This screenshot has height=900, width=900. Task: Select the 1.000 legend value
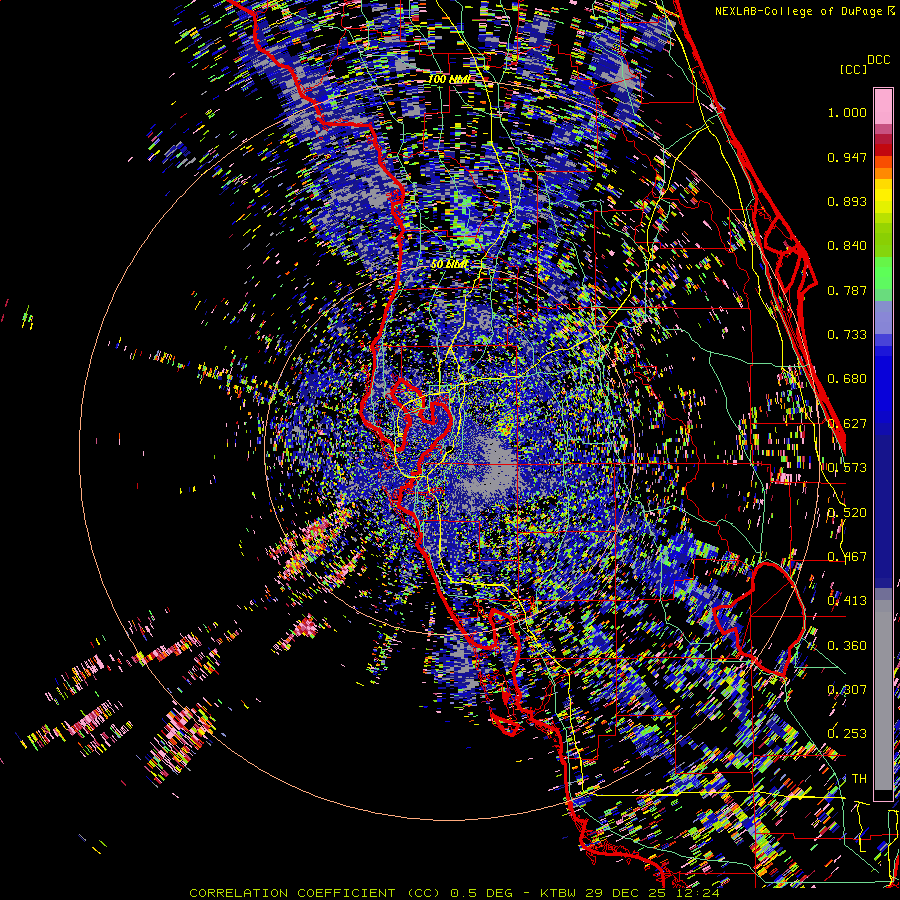pos(847,112)
